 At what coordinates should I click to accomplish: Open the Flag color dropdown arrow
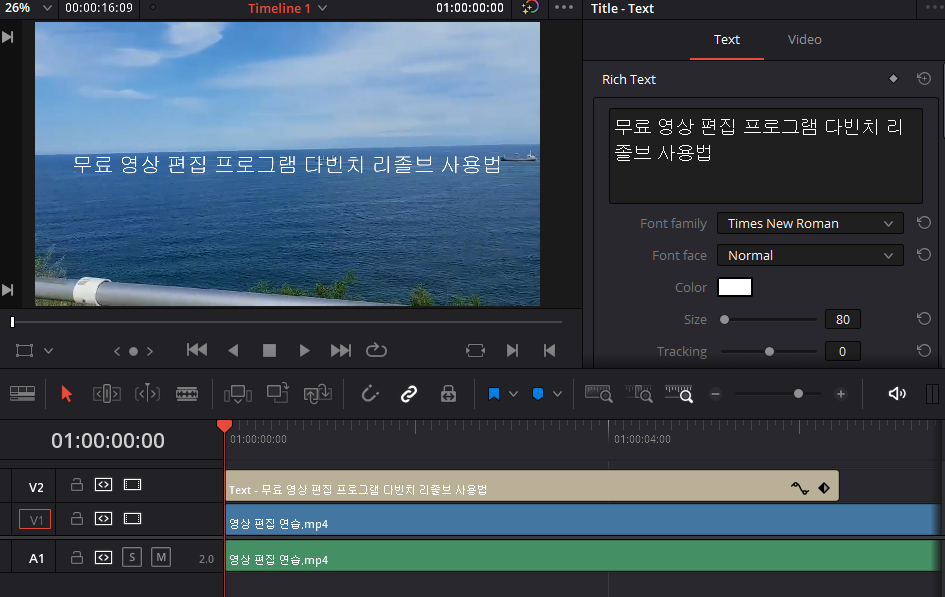tap(513, 394)
